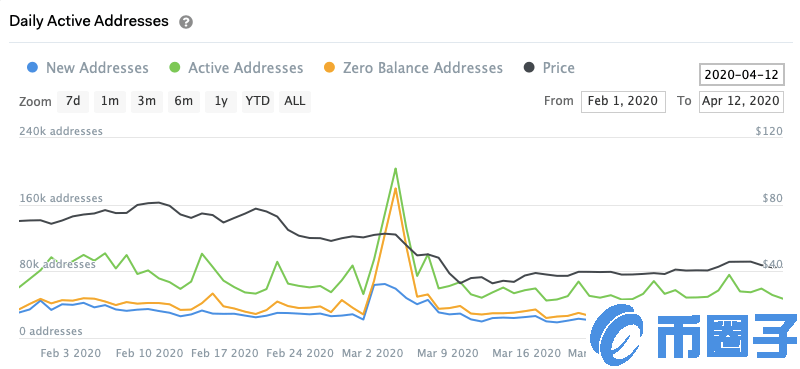Click the help question mark icon

[186, 22]
